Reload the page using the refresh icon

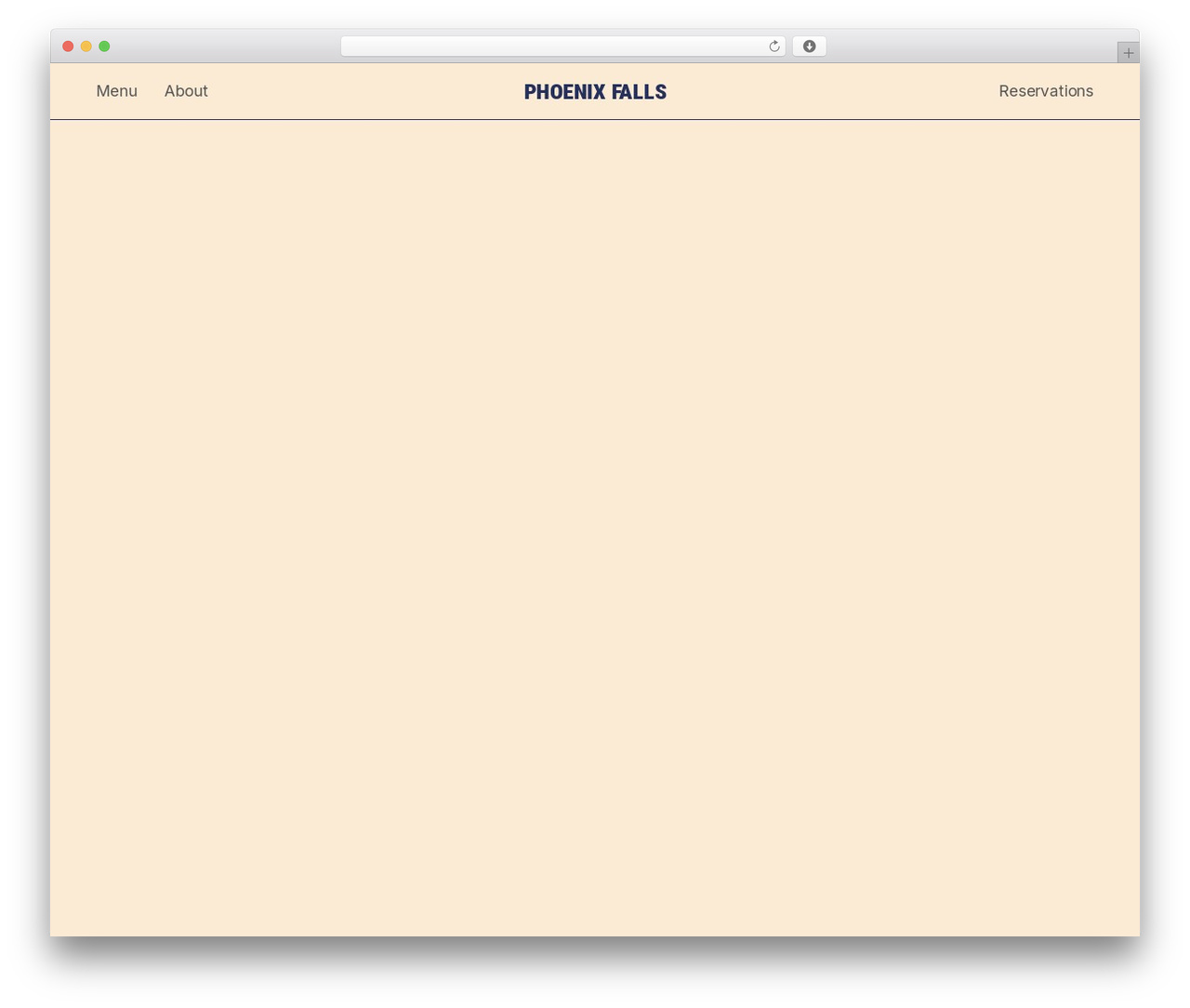[773, 46]
